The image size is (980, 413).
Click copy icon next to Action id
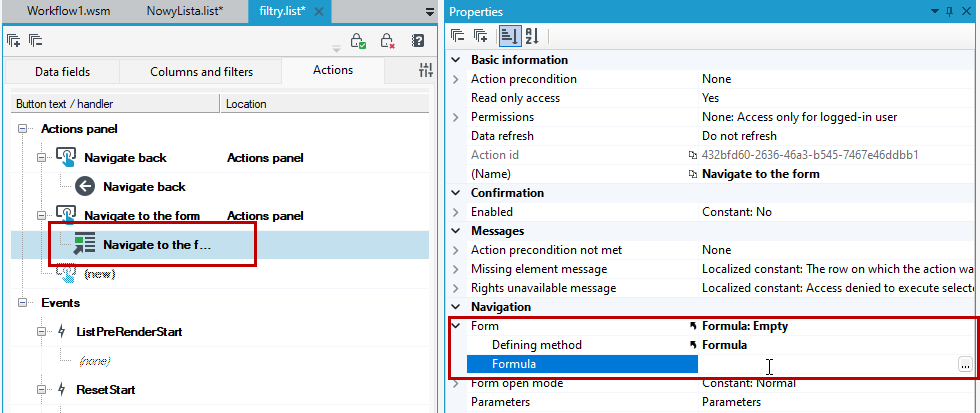click(692, 155)
